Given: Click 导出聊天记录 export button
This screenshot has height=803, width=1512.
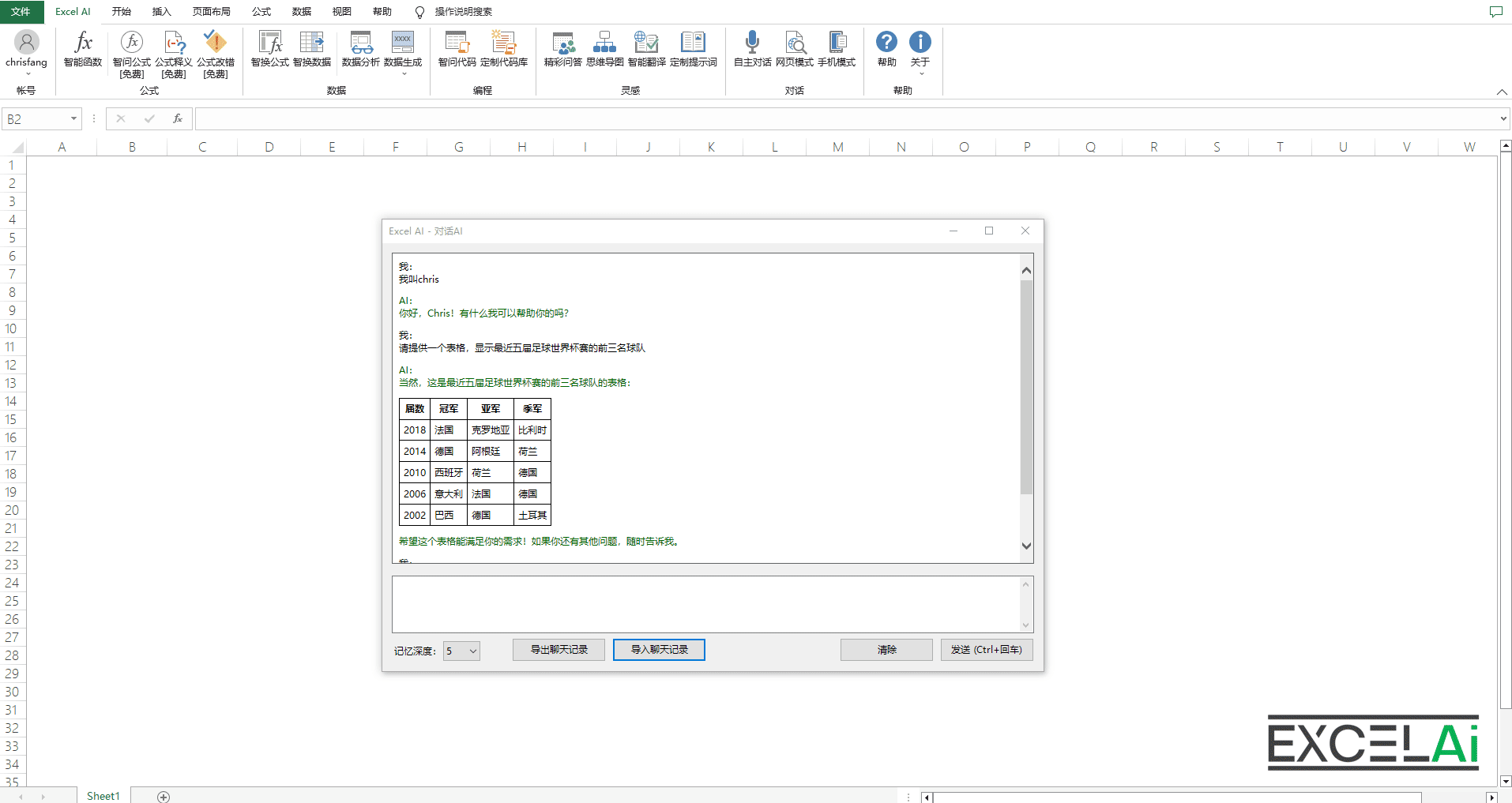Looking at the screenshot, I should pyautogui.click(x=559, y=650).
